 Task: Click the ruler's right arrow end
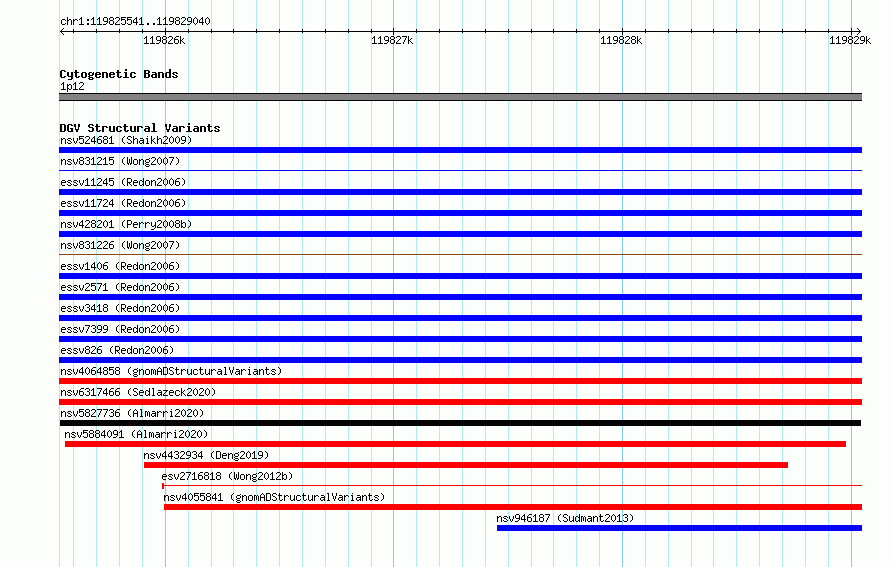click(x=858, y=32)
